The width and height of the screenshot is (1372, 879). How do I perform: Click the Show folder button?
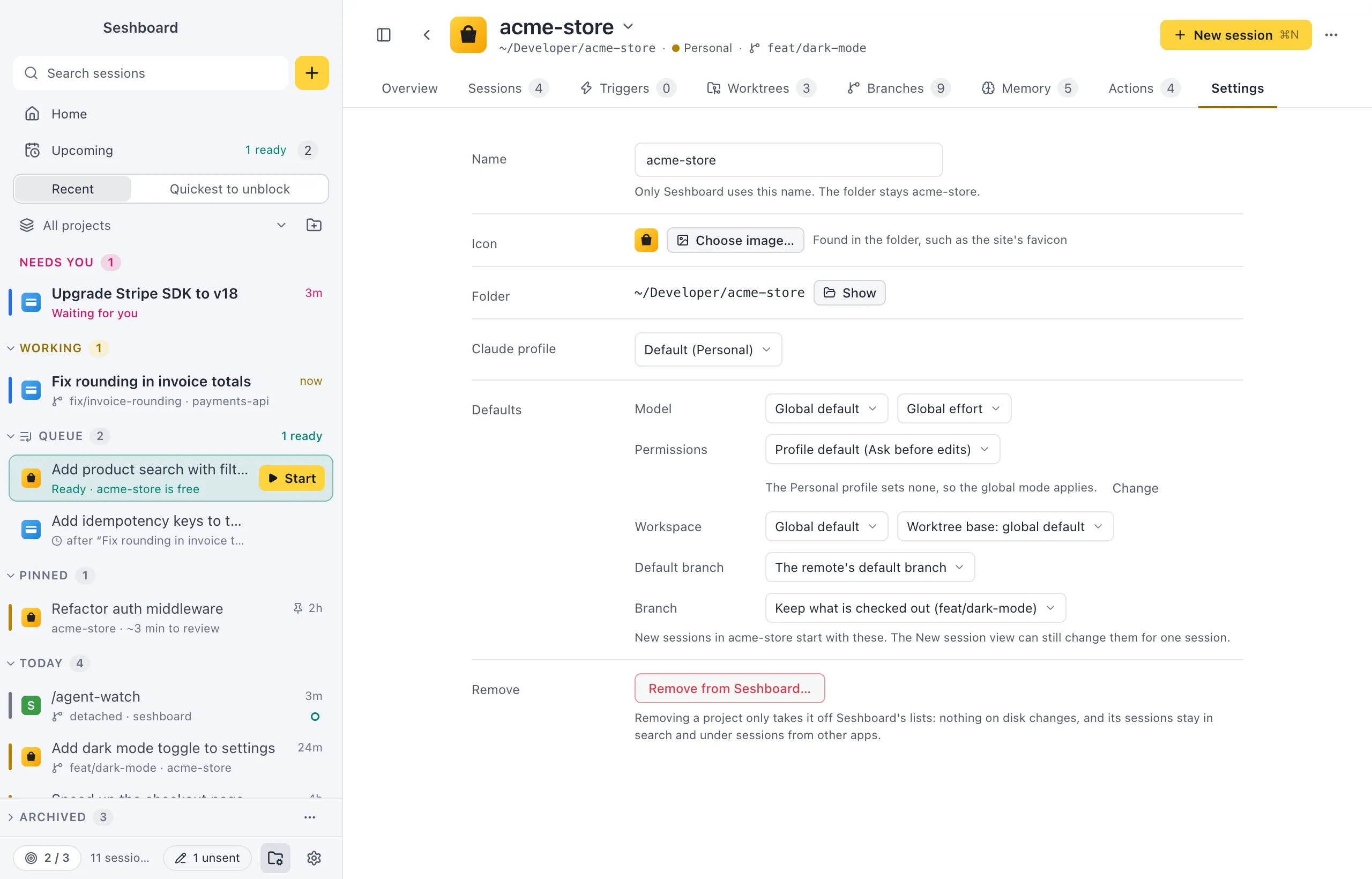click(849, 293)
